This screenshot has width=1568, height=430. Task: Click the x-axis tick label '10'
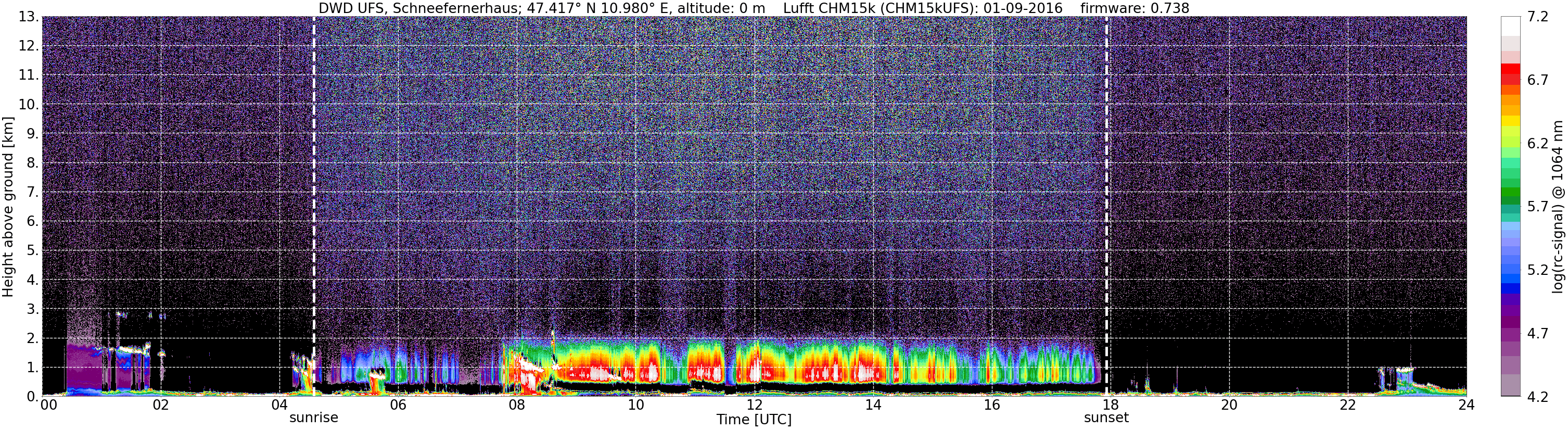[x=635, y=405]
